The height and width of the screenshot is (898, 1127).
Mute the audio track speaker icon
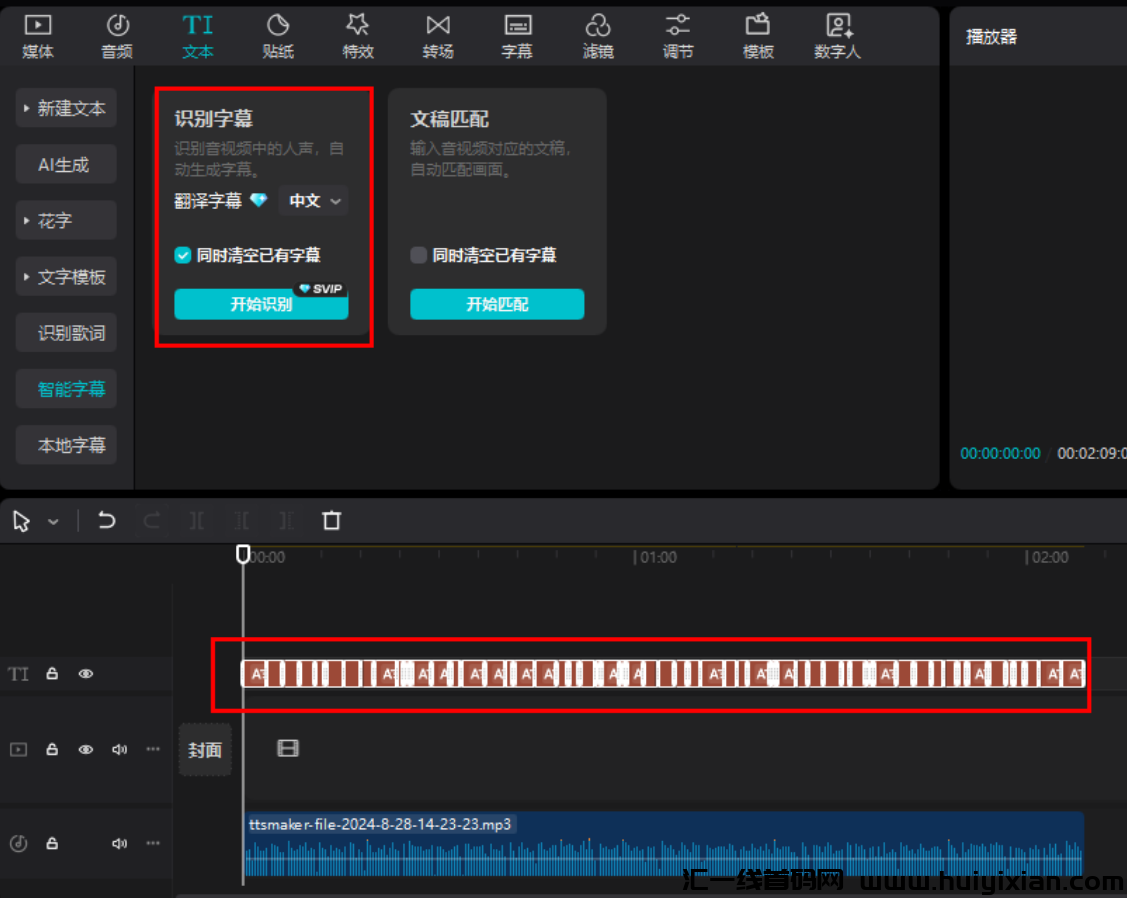coord(120,843)
